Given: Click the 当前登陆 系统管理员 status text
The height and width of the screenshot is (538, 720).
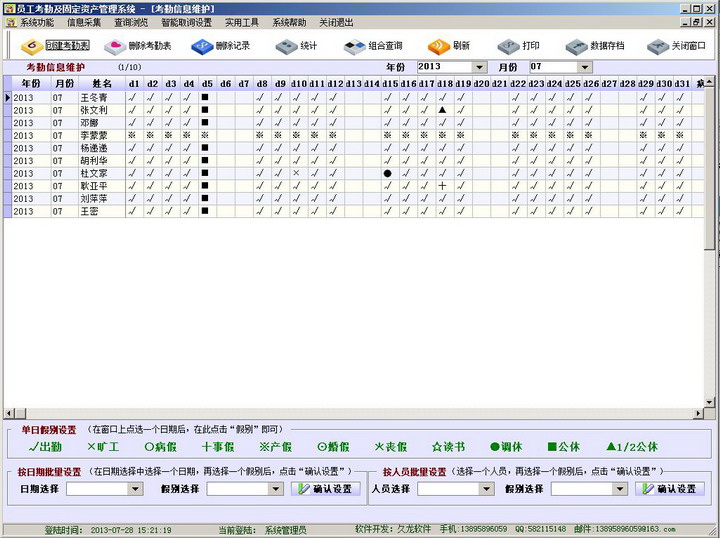Looking at the screenshot, I should [x=263, y=530].
